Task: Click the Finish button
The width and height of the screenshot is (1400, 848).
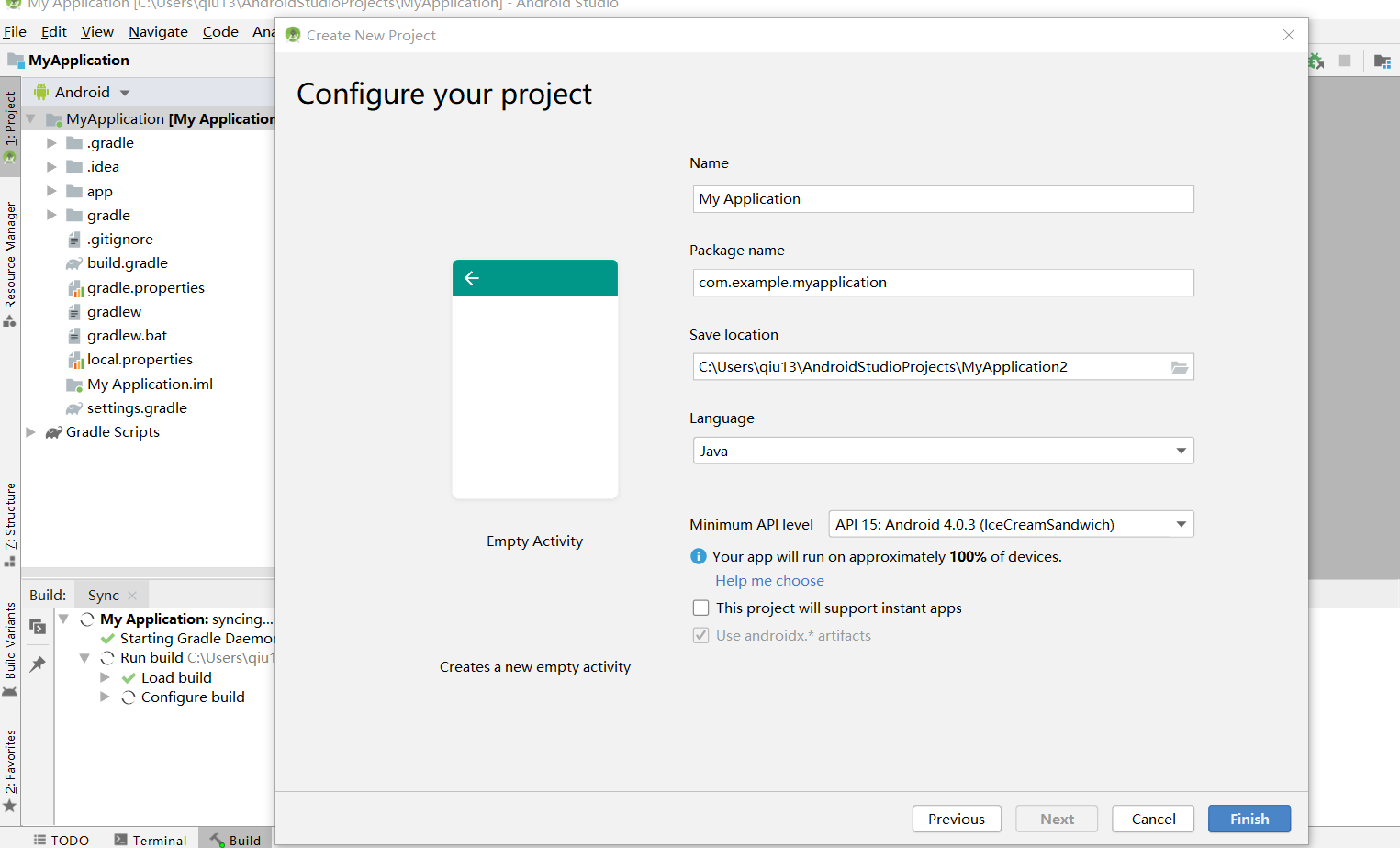Action: [x=1249, y=819]
